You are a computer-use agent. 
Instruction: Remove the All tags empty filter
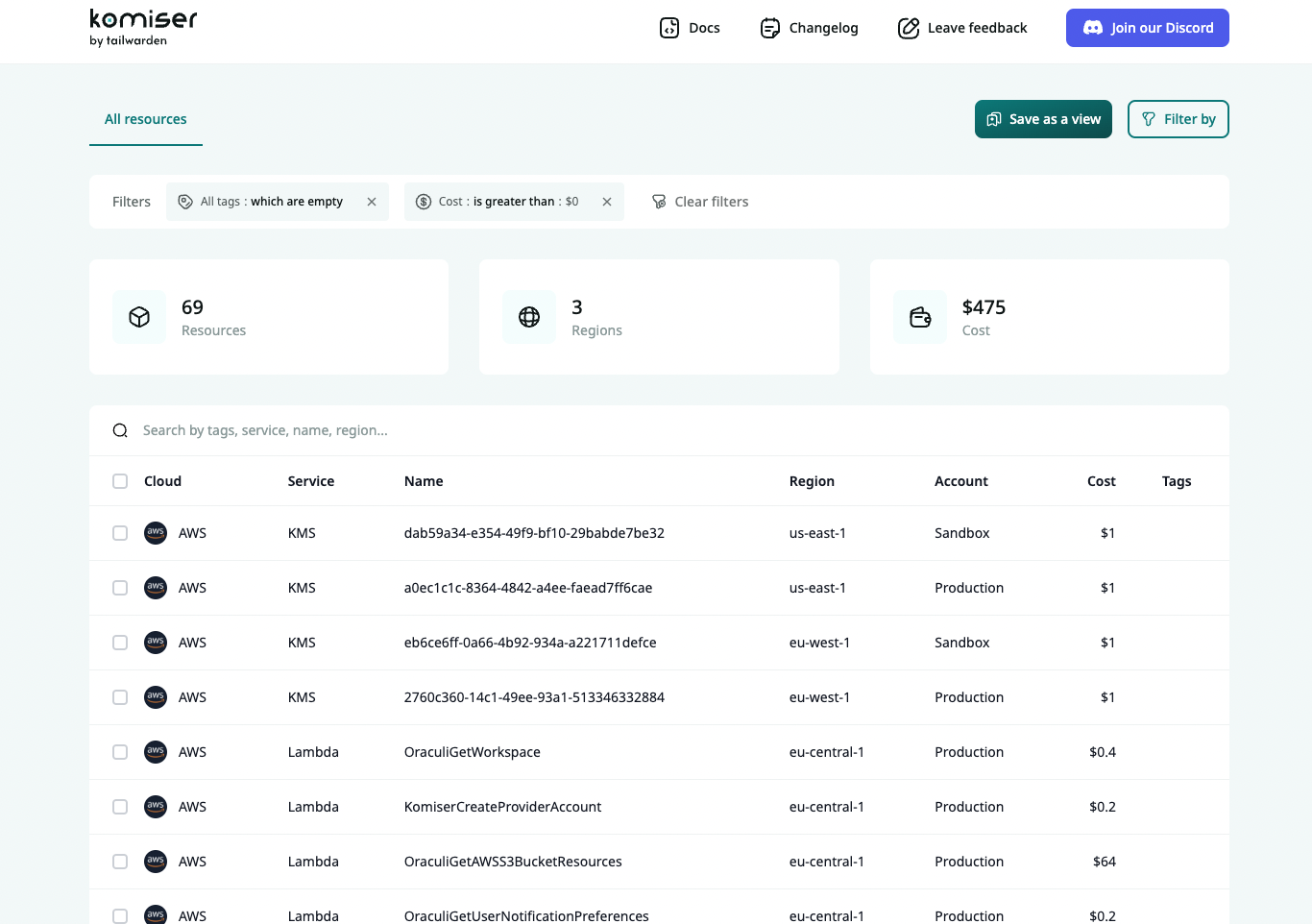point(372,202)
